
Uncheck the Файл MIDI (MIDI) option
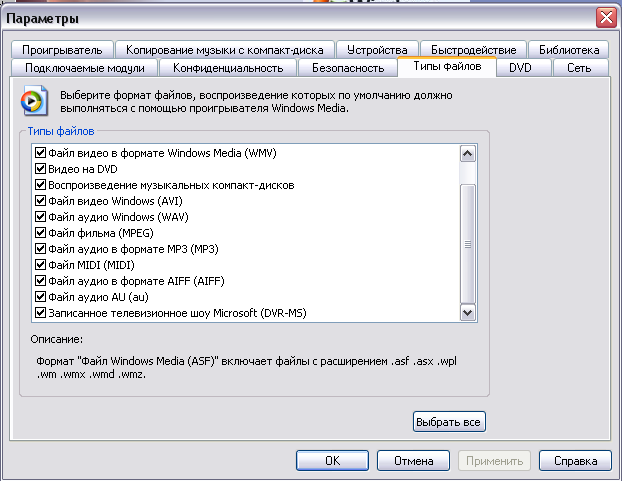pos(40,265)
